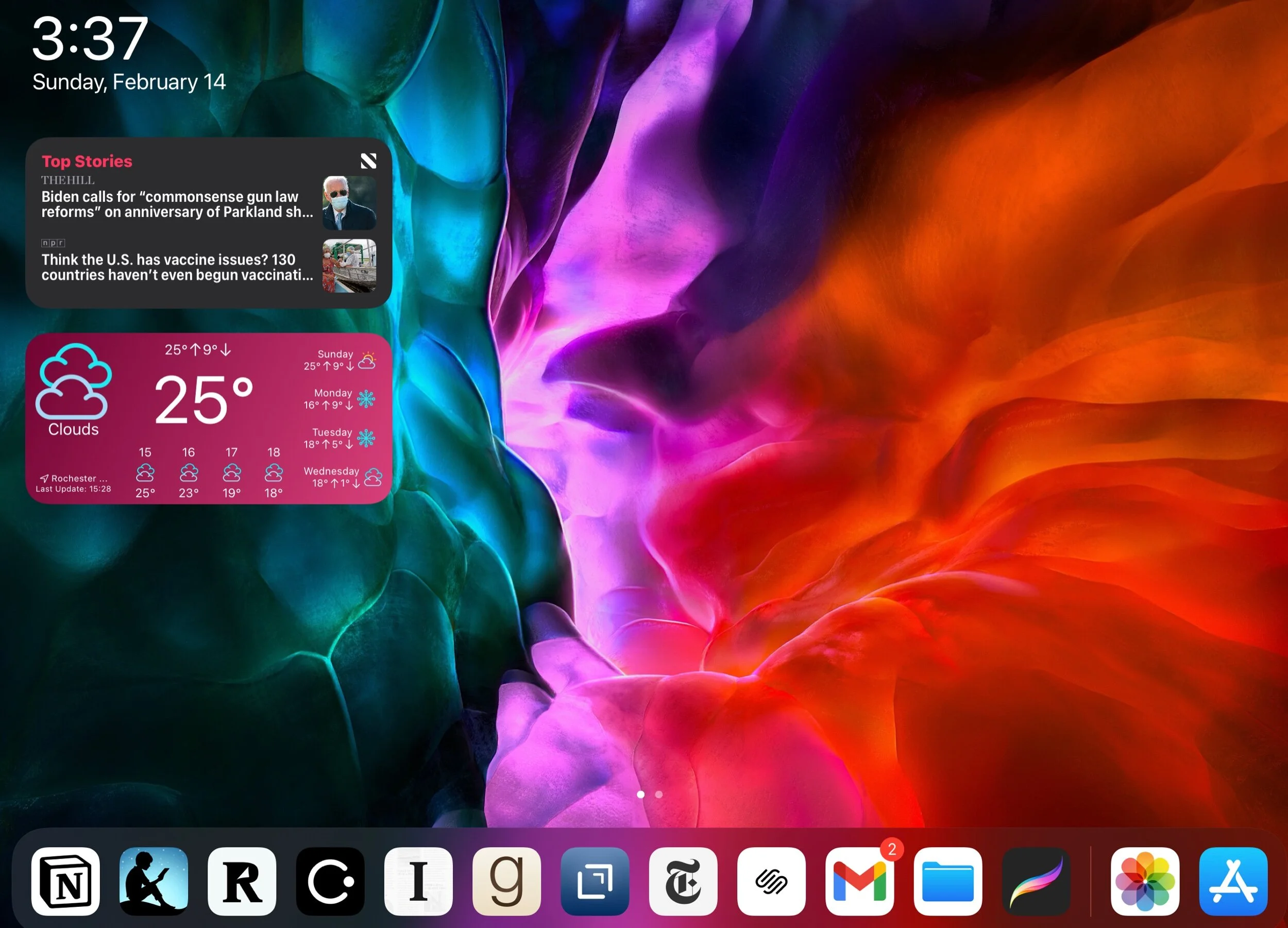Open Instapaper from the dock
This screenshot has width=1288, height=928.
click(x=418, y=881)
